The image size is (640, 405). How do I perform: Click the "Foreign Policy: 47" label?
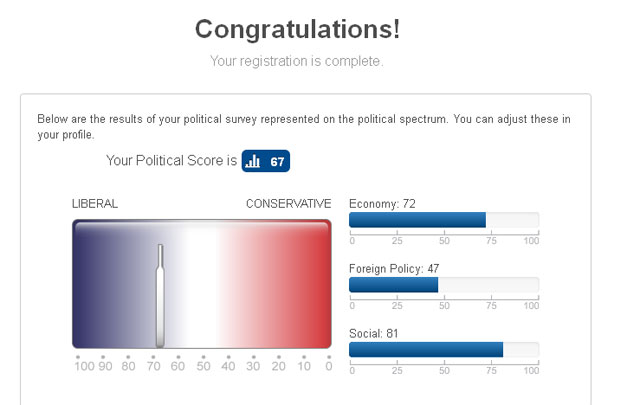(394, 269)
